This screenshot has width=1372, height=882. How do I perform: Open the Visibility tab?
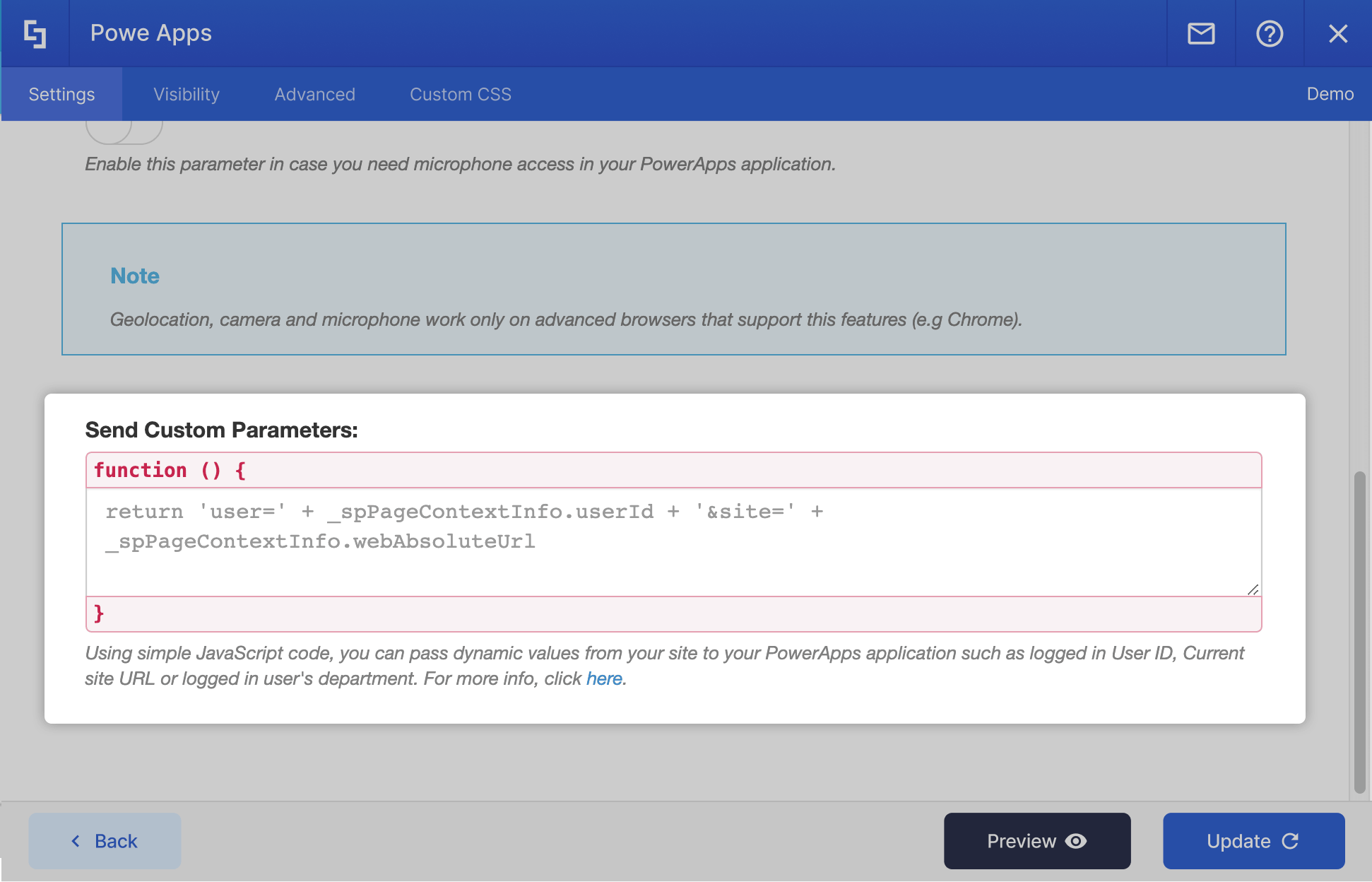(x=187, y=94)
